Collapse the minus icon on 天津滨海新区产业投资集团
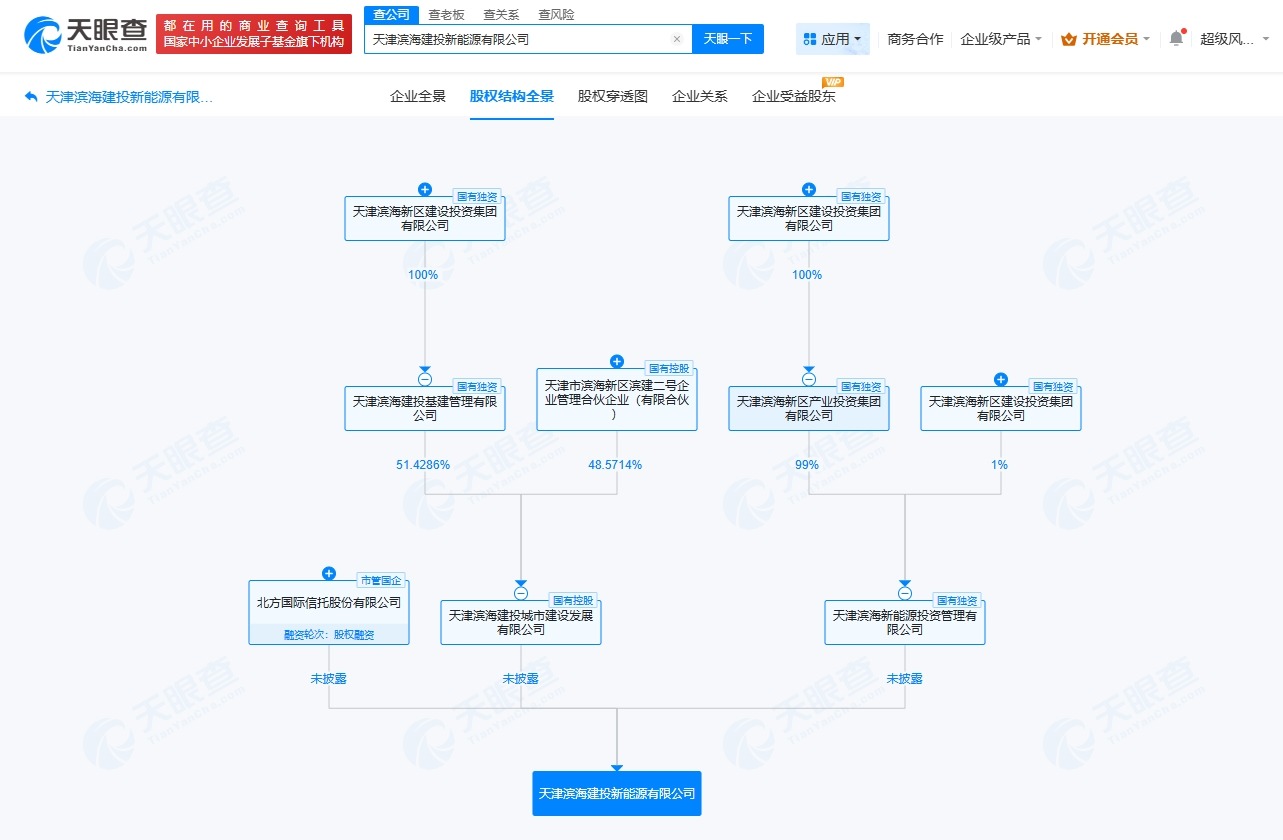Screen dimensions: 1283x840 tap(808, 379)
